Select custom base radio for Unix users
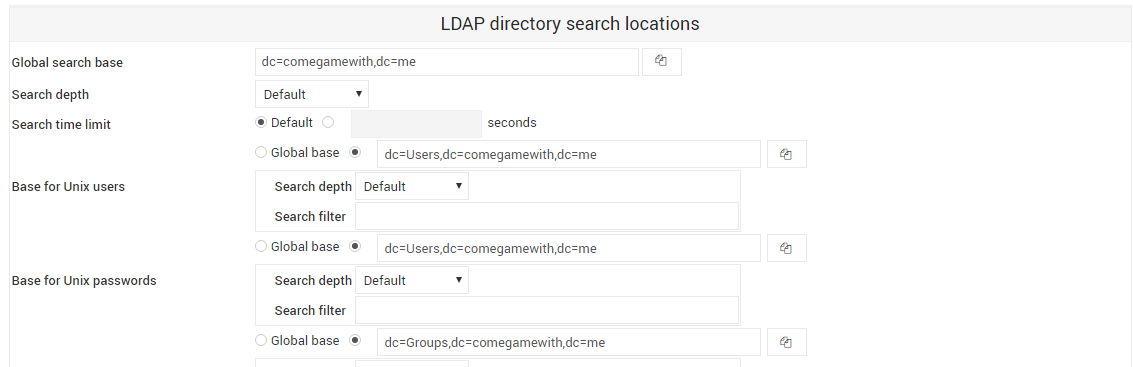Viewport: 1133px width, 367px height. point(355,152)
